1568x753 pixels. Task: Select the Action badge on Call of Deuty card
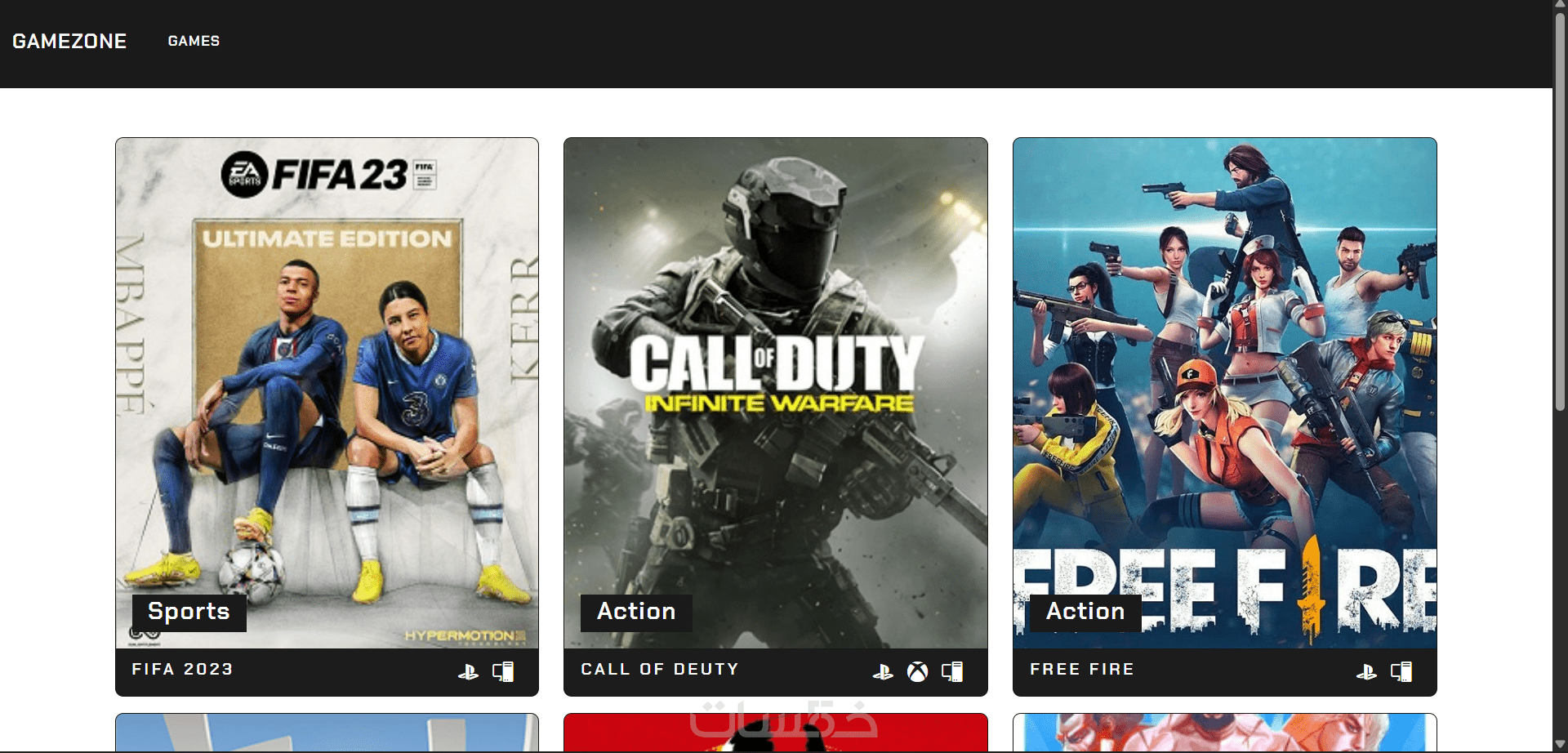pos(636,612)
